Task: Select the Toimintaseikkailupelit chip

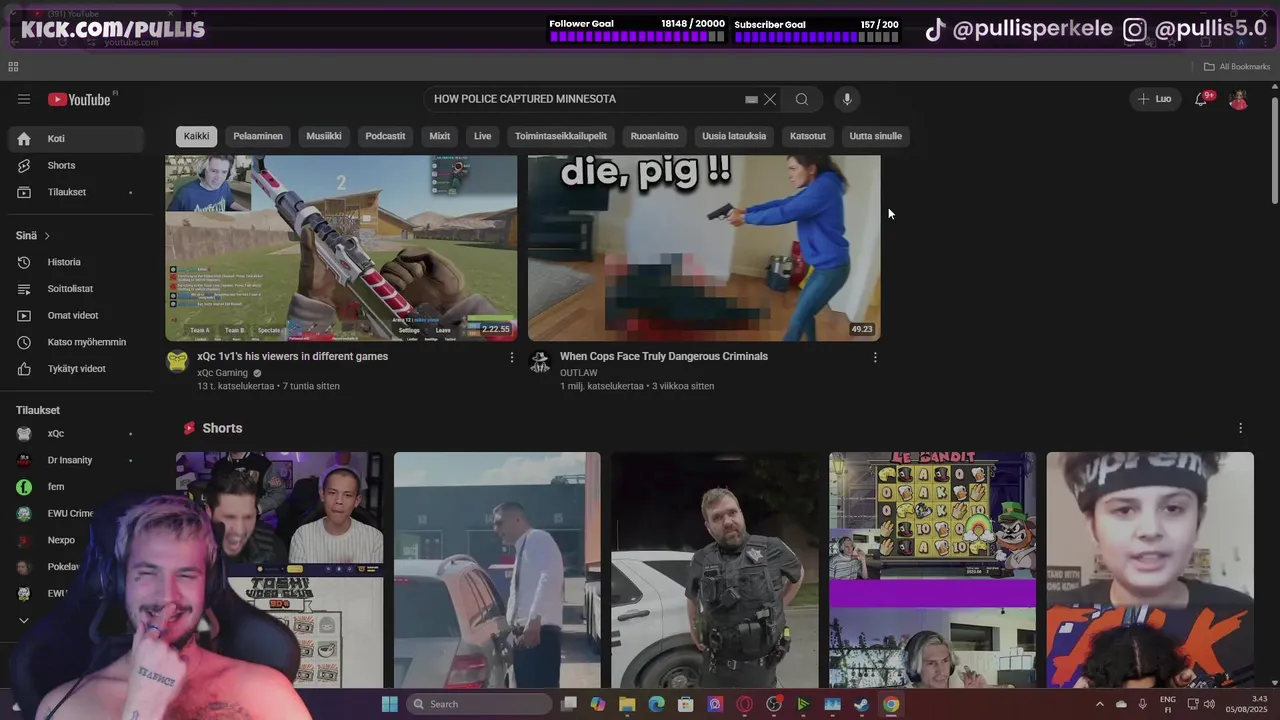Action: [x=561, y=136]
